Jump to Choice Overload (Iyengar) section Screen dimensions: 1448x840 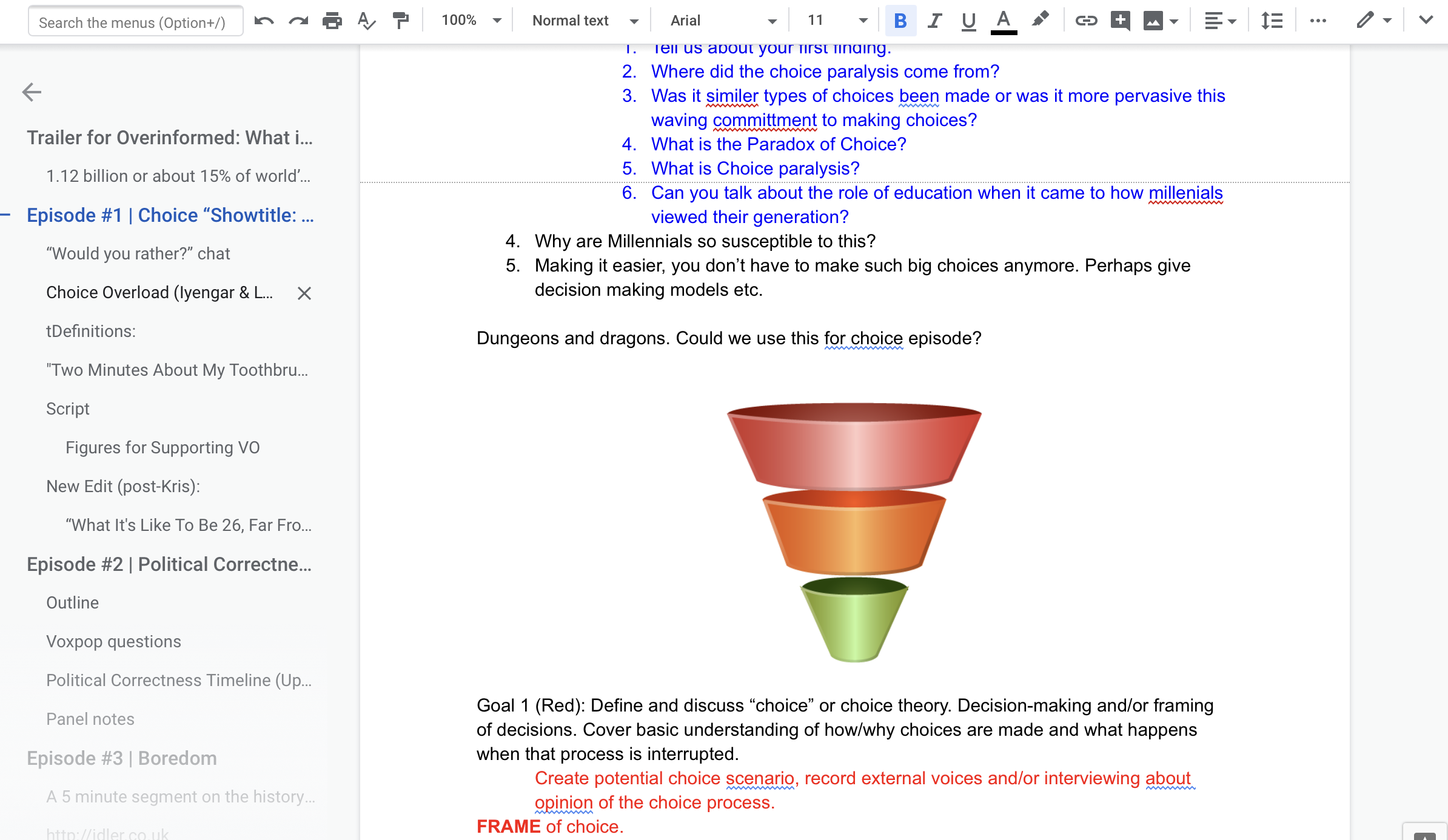point(159,292)
